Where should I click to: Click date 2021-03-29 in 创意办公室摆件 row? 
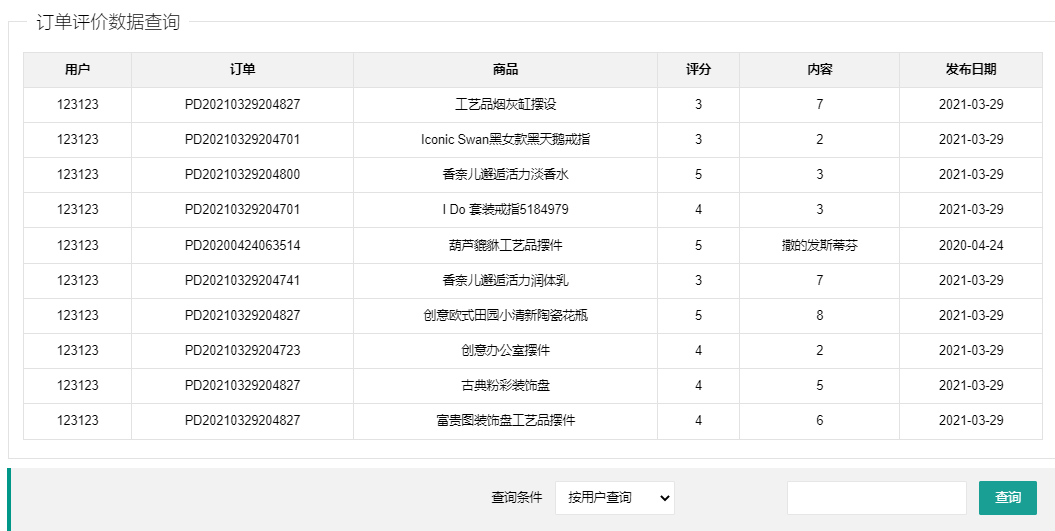click(971, 350)
